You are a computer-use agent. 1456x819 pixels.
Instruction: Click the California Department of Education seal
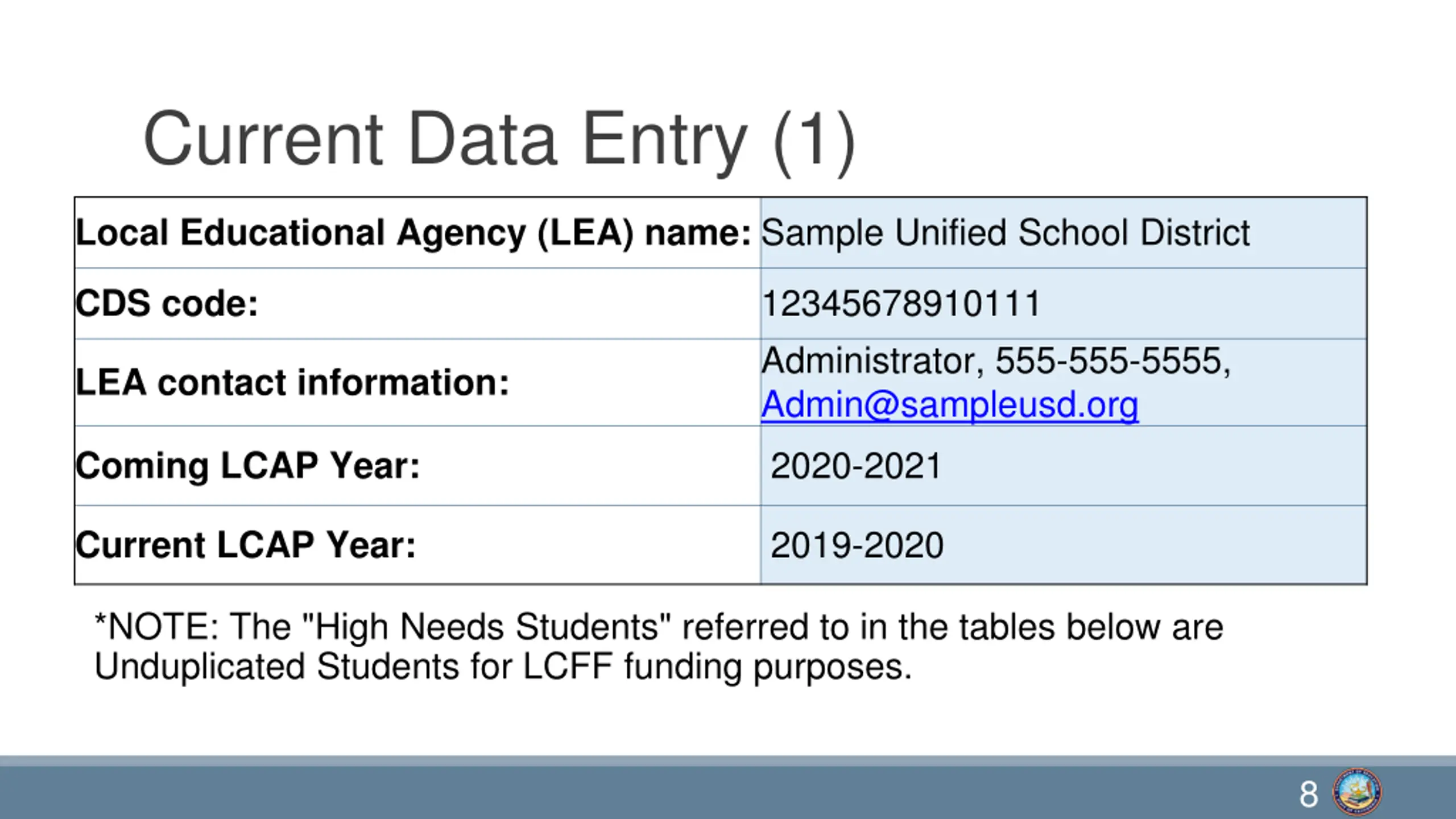click(1357, 792)
